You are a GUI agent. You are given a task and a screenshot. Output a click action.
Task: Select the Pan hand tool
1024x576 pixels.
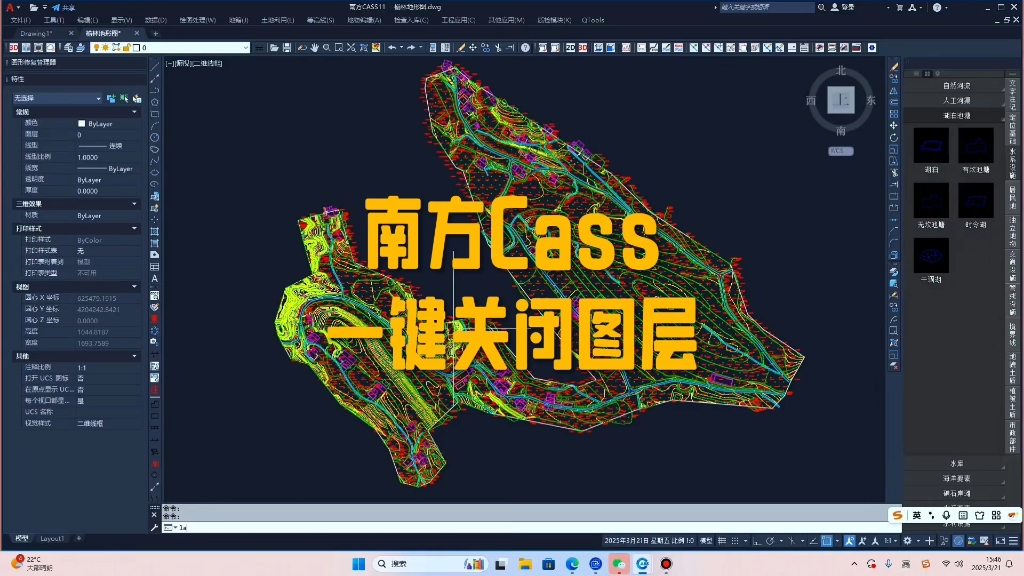(x=314, y=48)
